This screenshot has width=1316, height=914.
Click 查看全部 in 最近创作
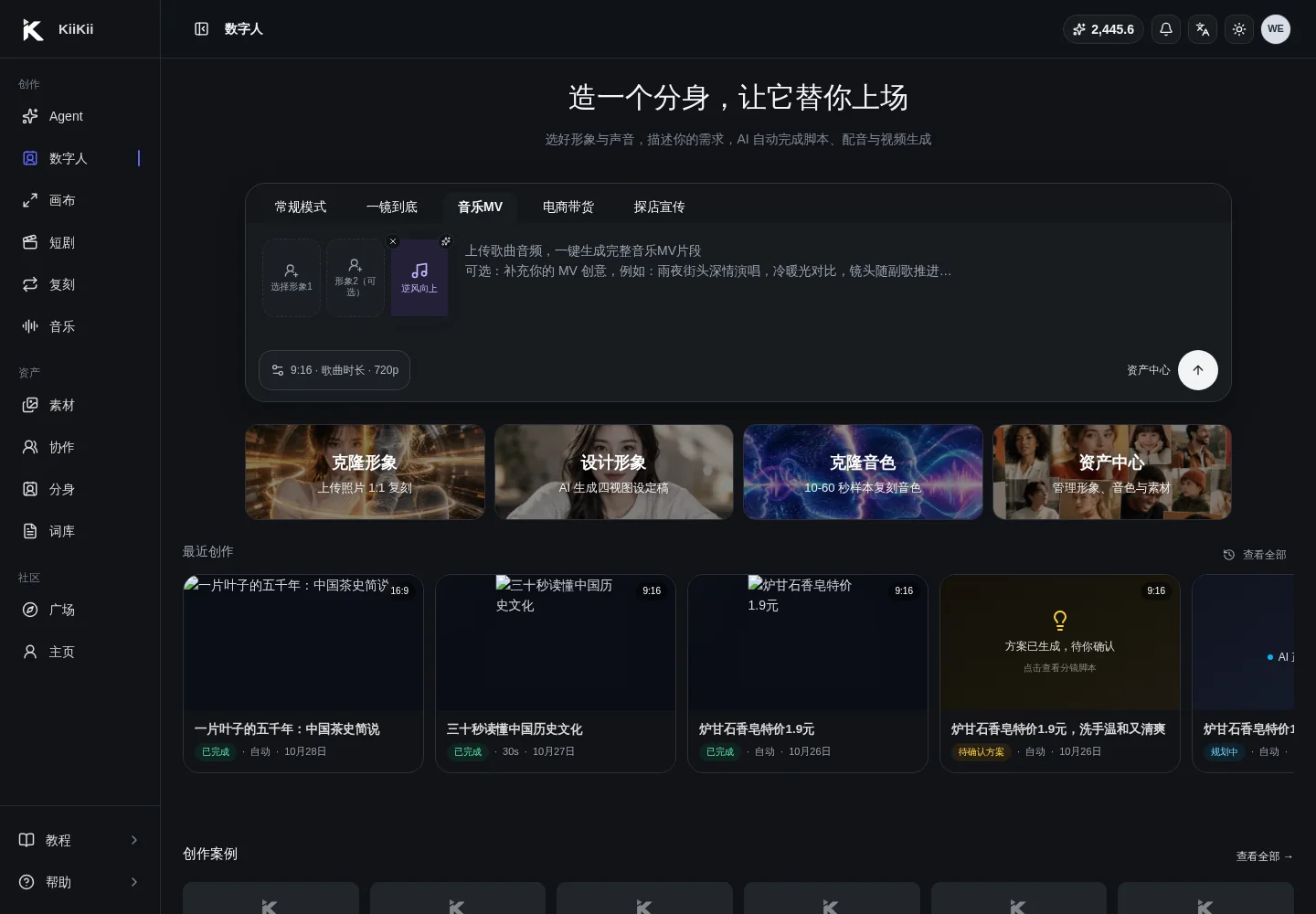tap(1255, 555)
